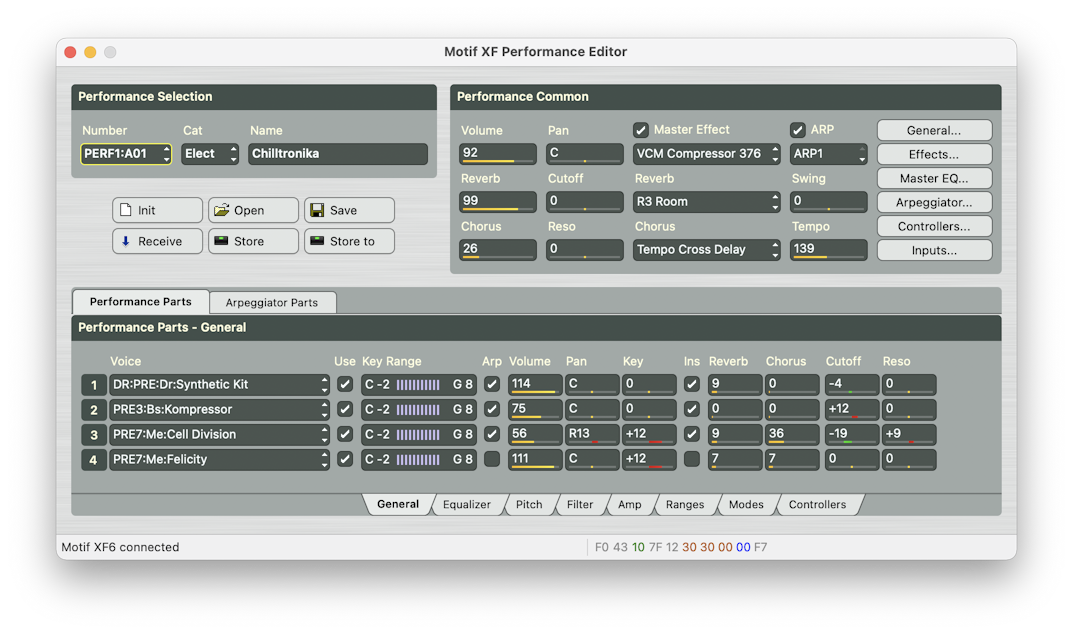Click the Controllers... button in Performance Common

pyautogui.click(x=934, y=226)
